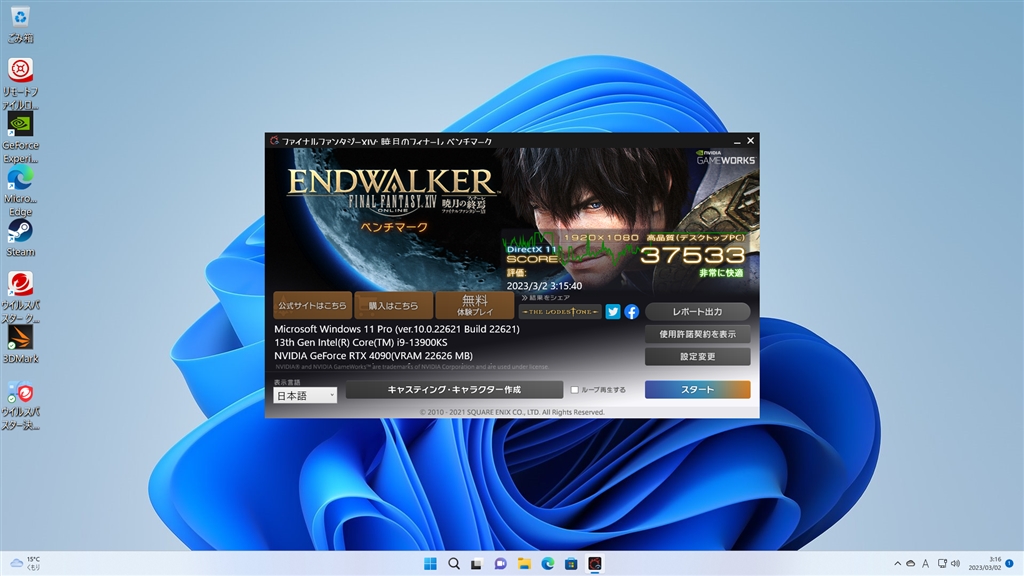Open notification badge in tray
Viewport: 1024px width, 576px height.
click(x=1010, y=563)
